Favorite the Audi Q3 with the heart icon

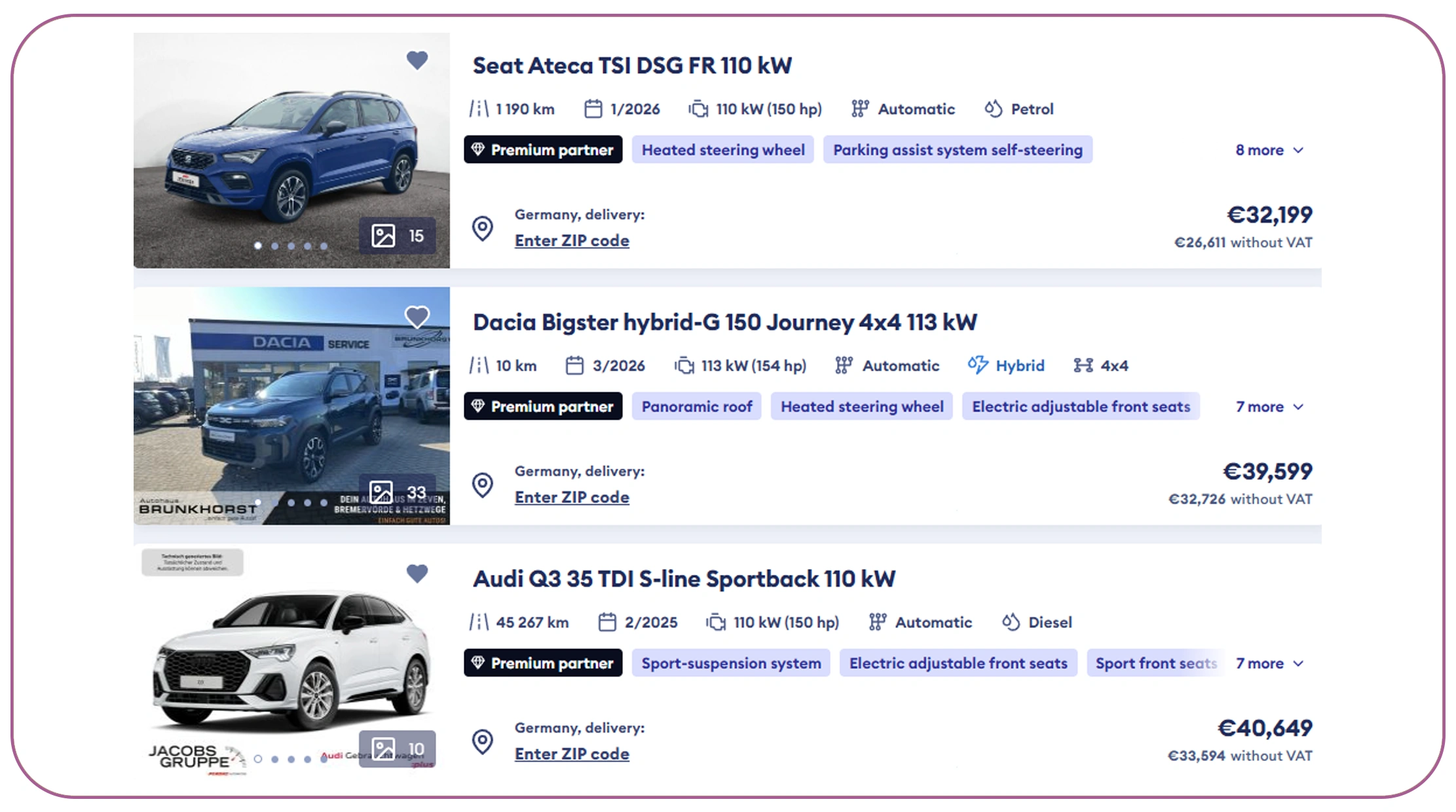pos(418,573)
